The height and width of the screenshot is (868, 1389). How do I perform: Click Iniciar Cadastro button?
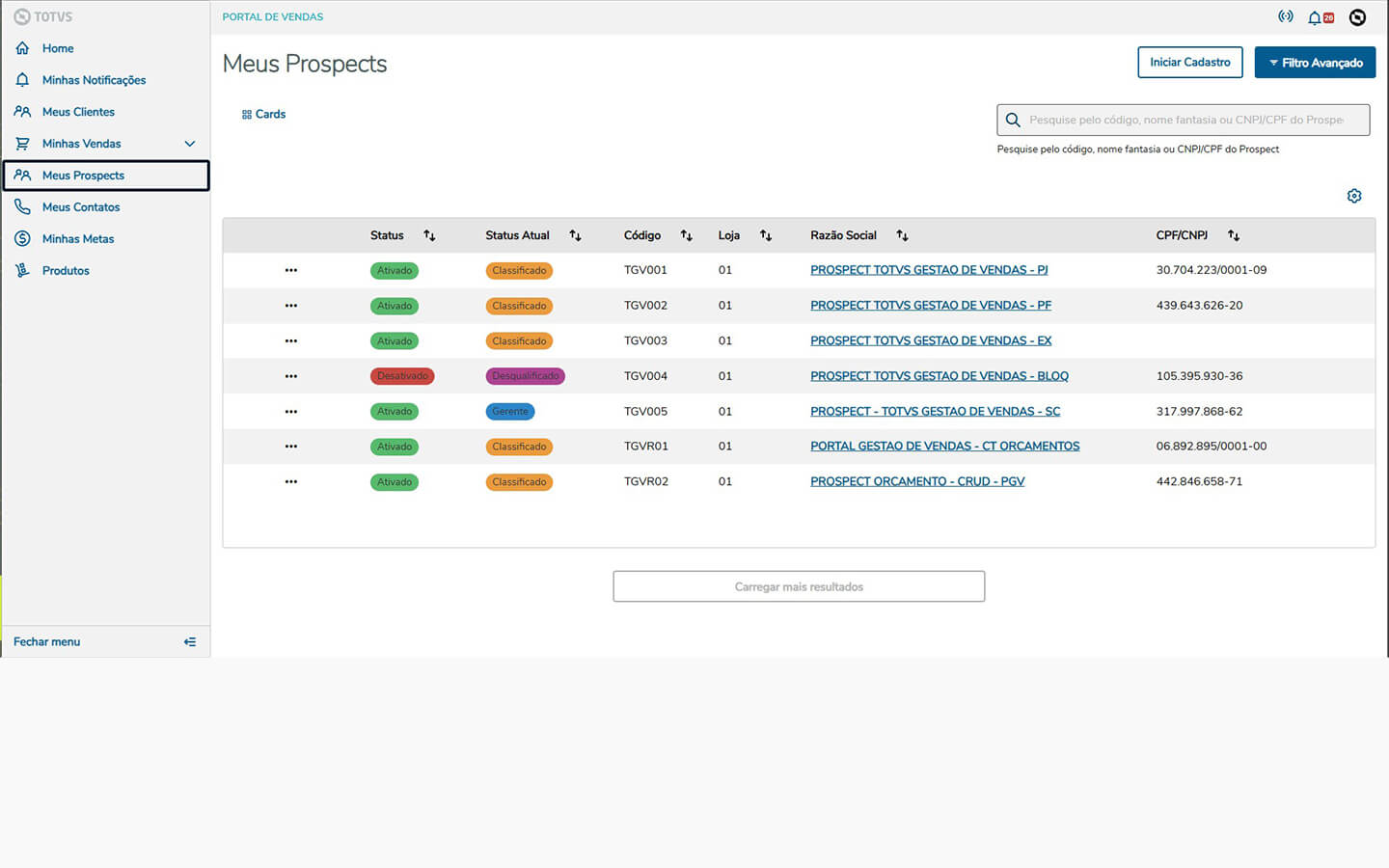(x=1189, y=63)
